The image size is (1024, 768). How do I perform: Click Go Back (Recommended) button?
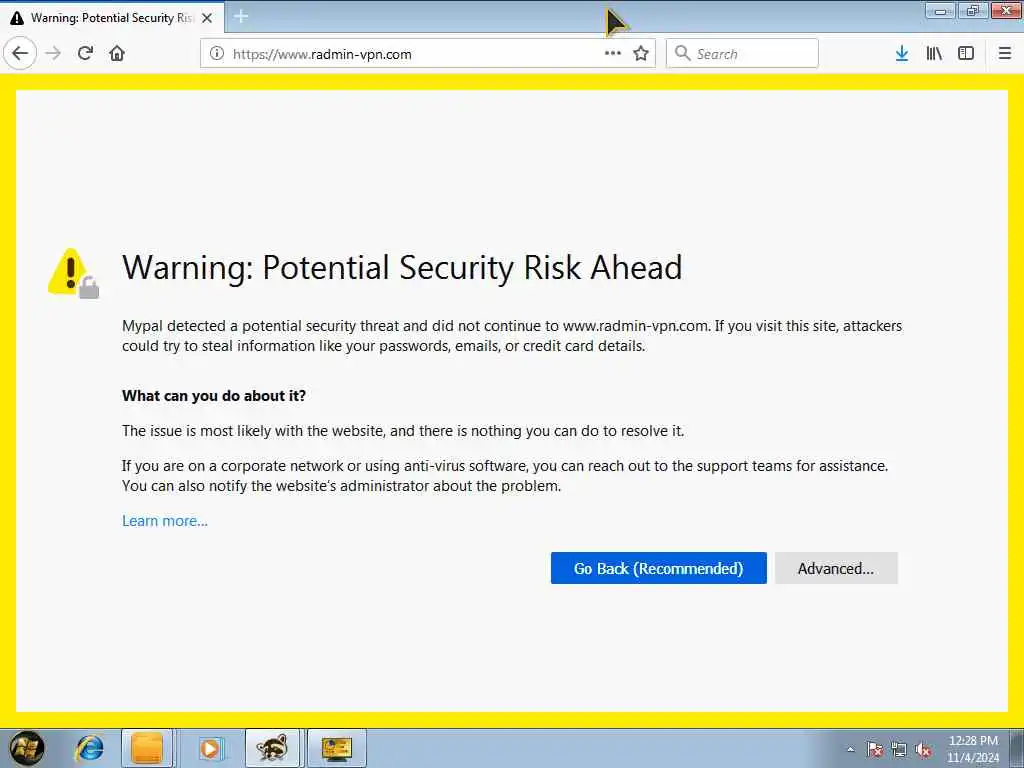pyautogui.click(x=658, y=568)
